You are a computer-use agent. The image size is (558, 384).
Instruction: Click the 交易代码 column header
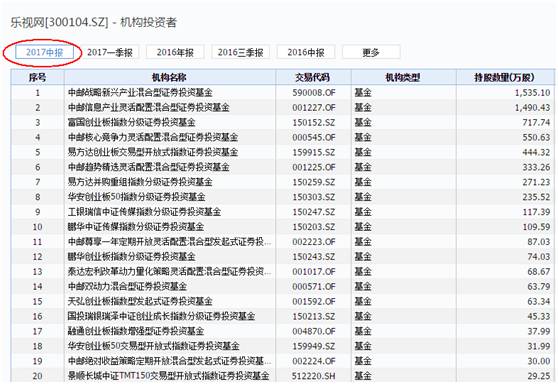313,77
